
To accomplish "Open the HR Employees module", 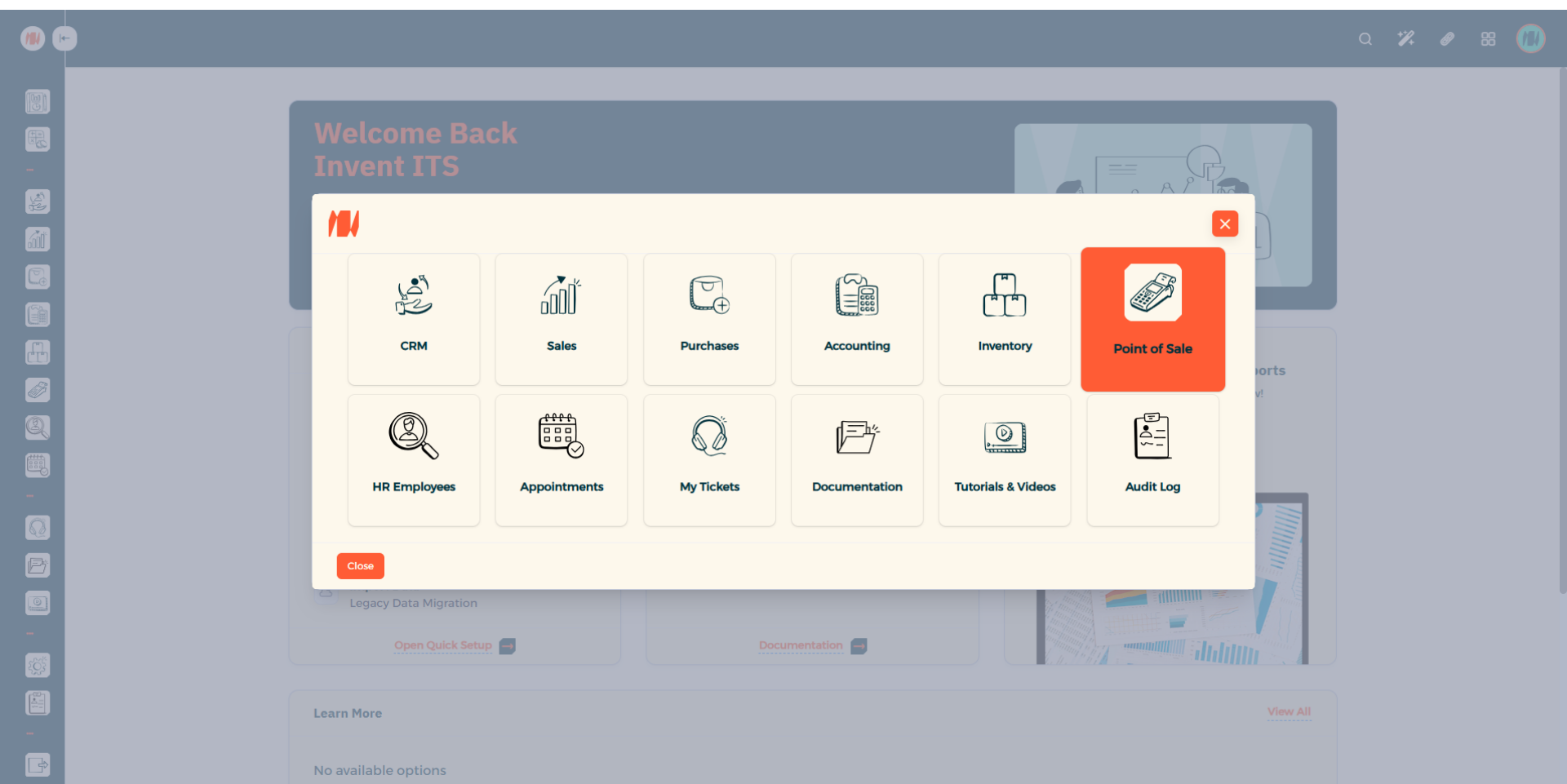I will pyautogui.click(x=414, y=460).
